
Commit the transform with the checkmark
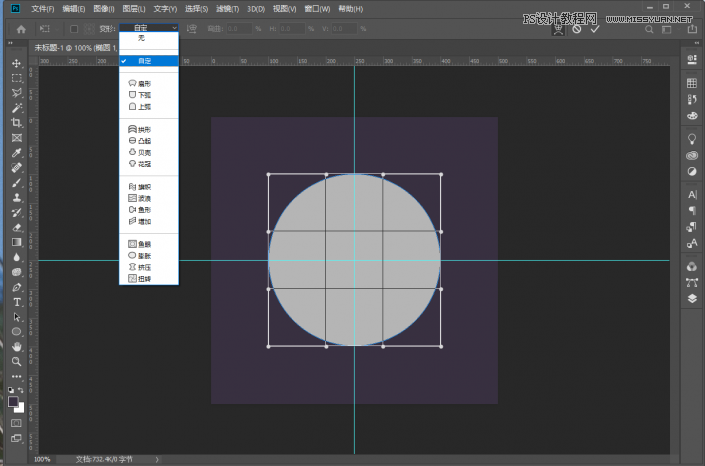(594, 29)
